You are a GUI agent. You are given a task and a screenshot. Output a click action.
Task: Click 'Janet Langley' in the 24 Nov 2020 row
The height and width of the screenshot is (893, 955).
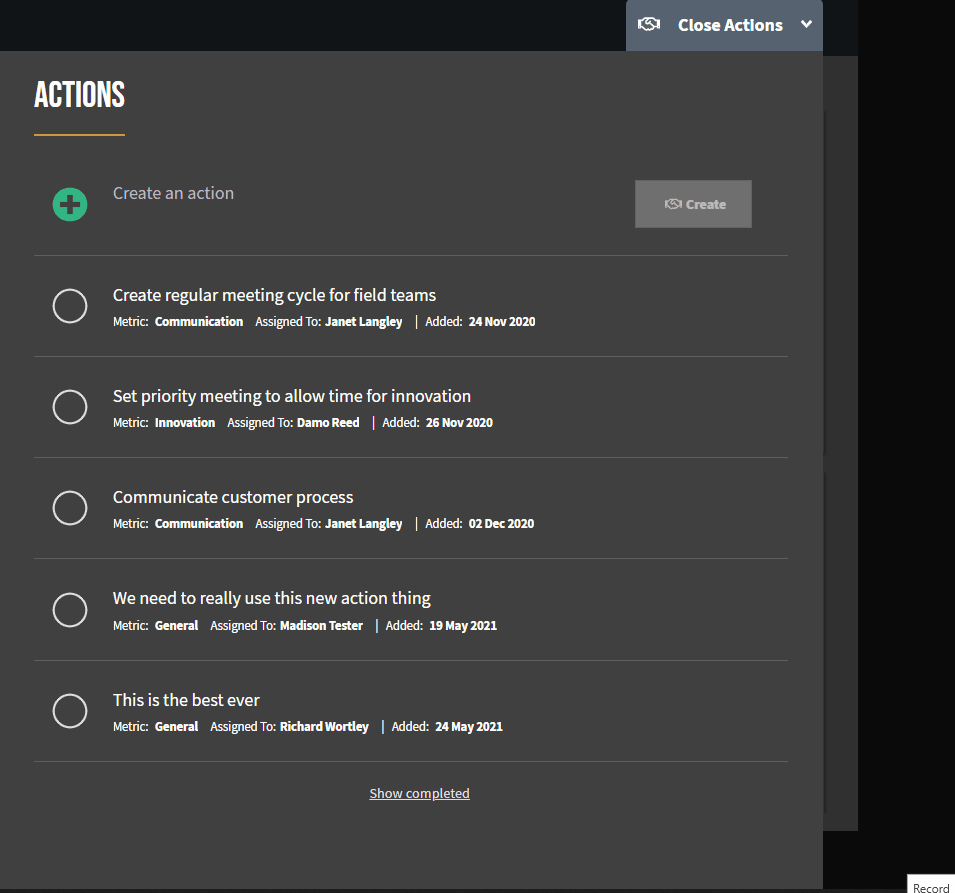[364, 322]
